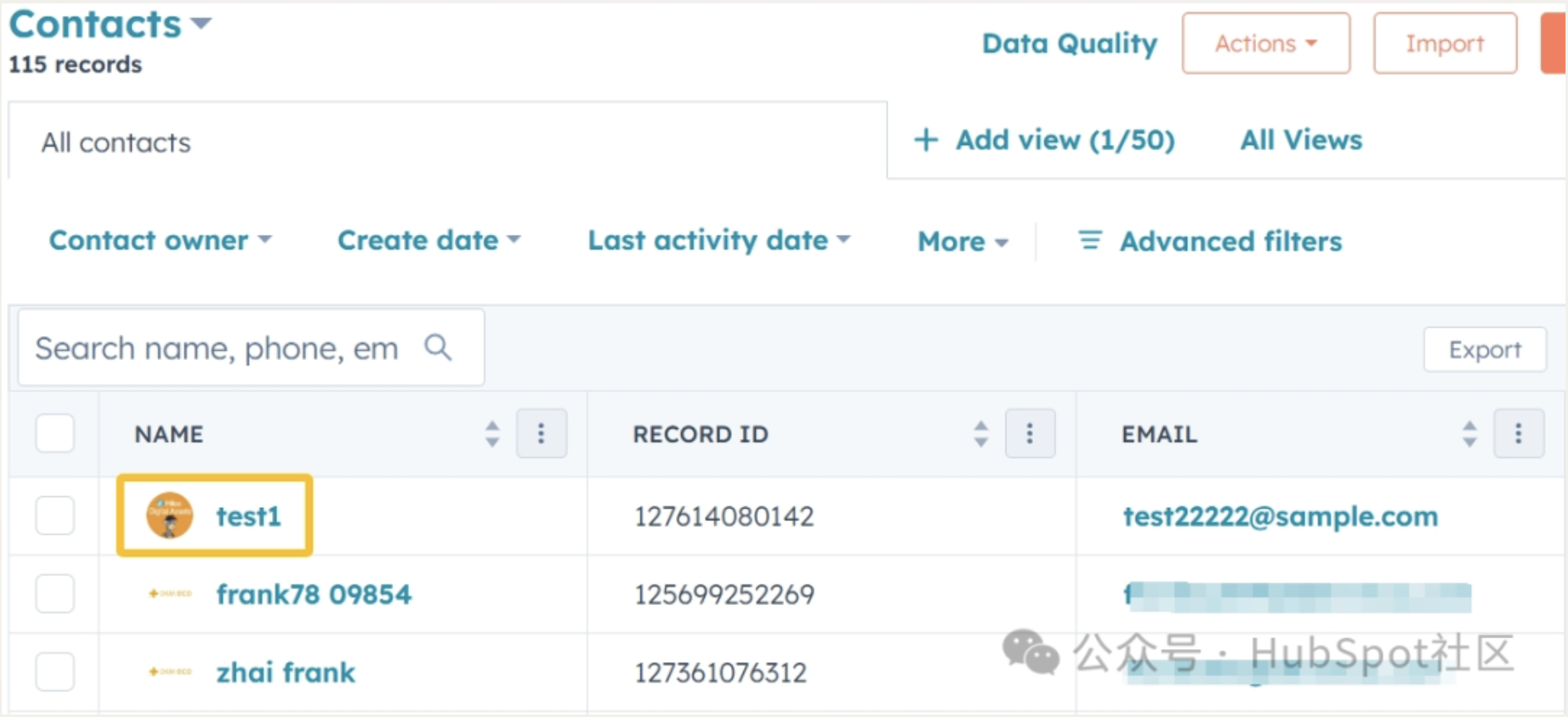This screenshot has height=717, width=1568.
Task: Sort by RECORD ID column arrows
Action: click(981, 433)
